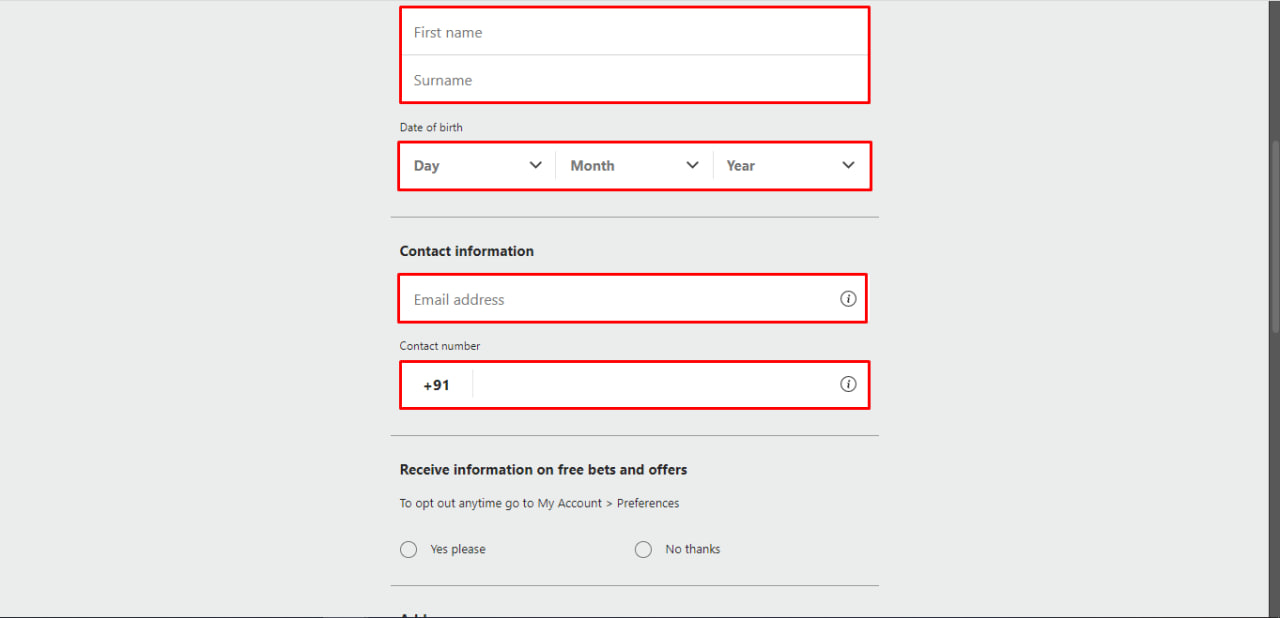Click the 'My Account > Preferences' opt-out text

[608, 503]
